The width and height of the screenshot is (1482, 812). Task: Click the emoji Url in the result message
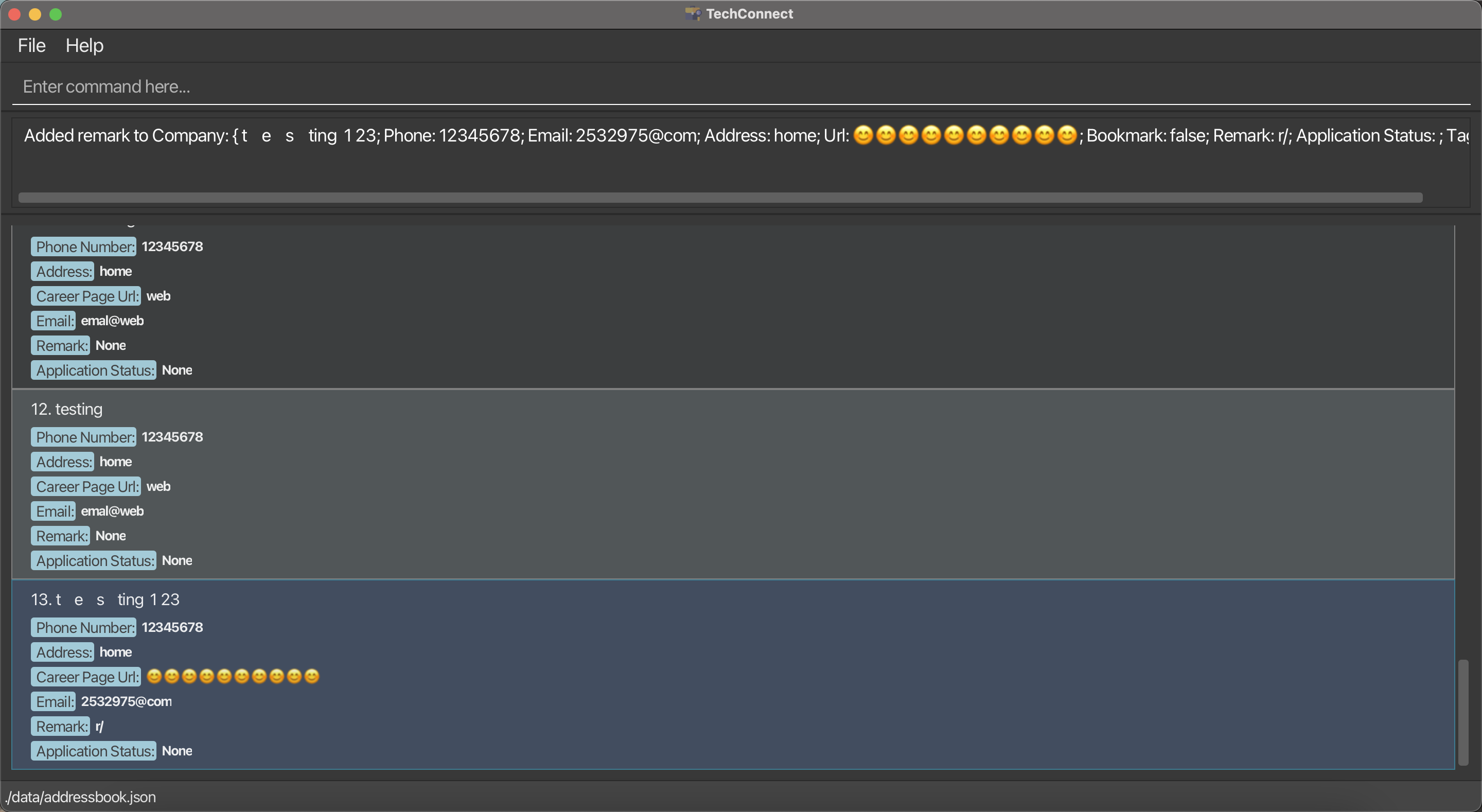pyautogui.click(x=964, y=135)
